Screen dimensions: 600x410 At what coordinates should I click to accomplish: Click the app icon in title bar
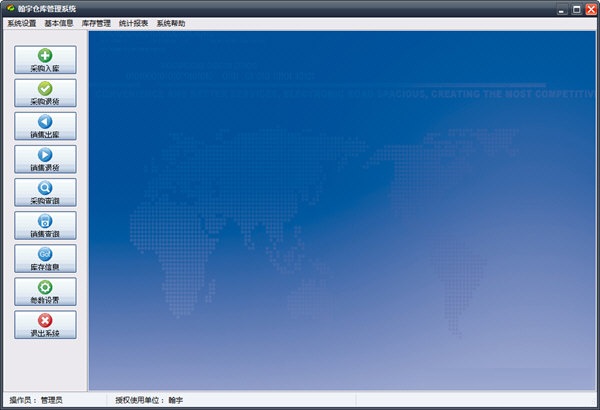[9, 8]
